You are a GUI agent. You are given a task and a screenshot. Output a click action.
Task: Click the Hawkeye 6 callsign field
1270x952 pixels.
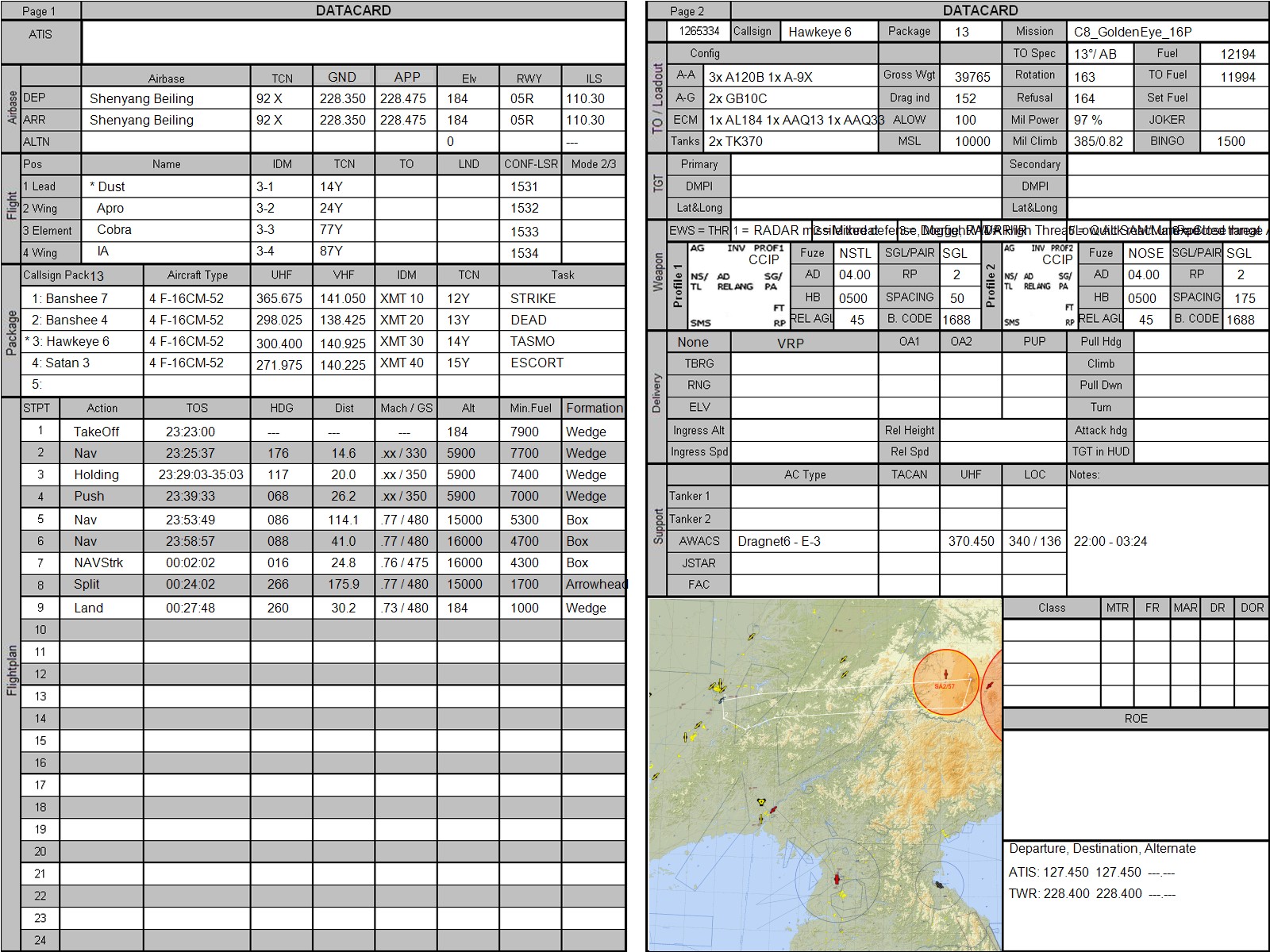click(829, 32)
